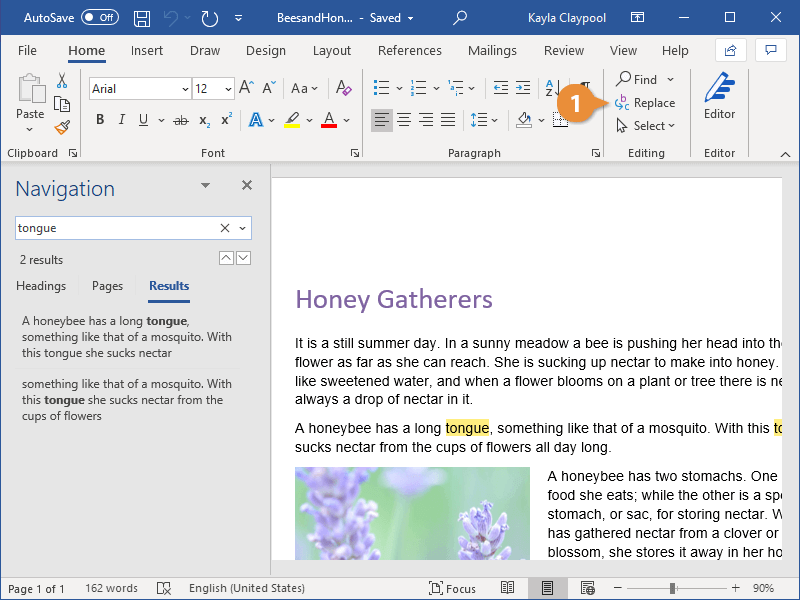Click the Clear All Formatting icon
This screenshot has width=800, height=600.
344,89
